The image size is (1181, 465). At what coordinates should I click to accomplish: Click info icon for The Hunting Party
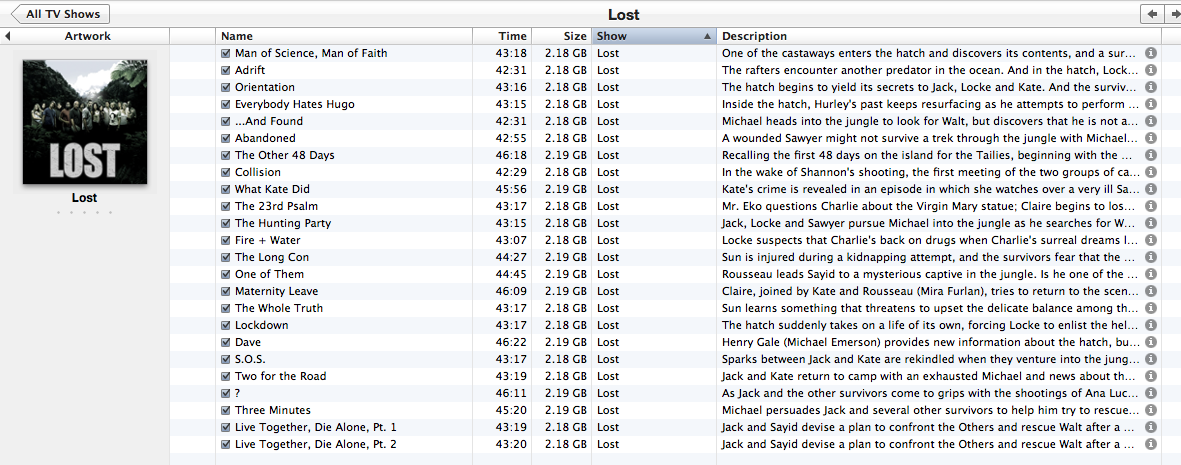[1150, 223]
